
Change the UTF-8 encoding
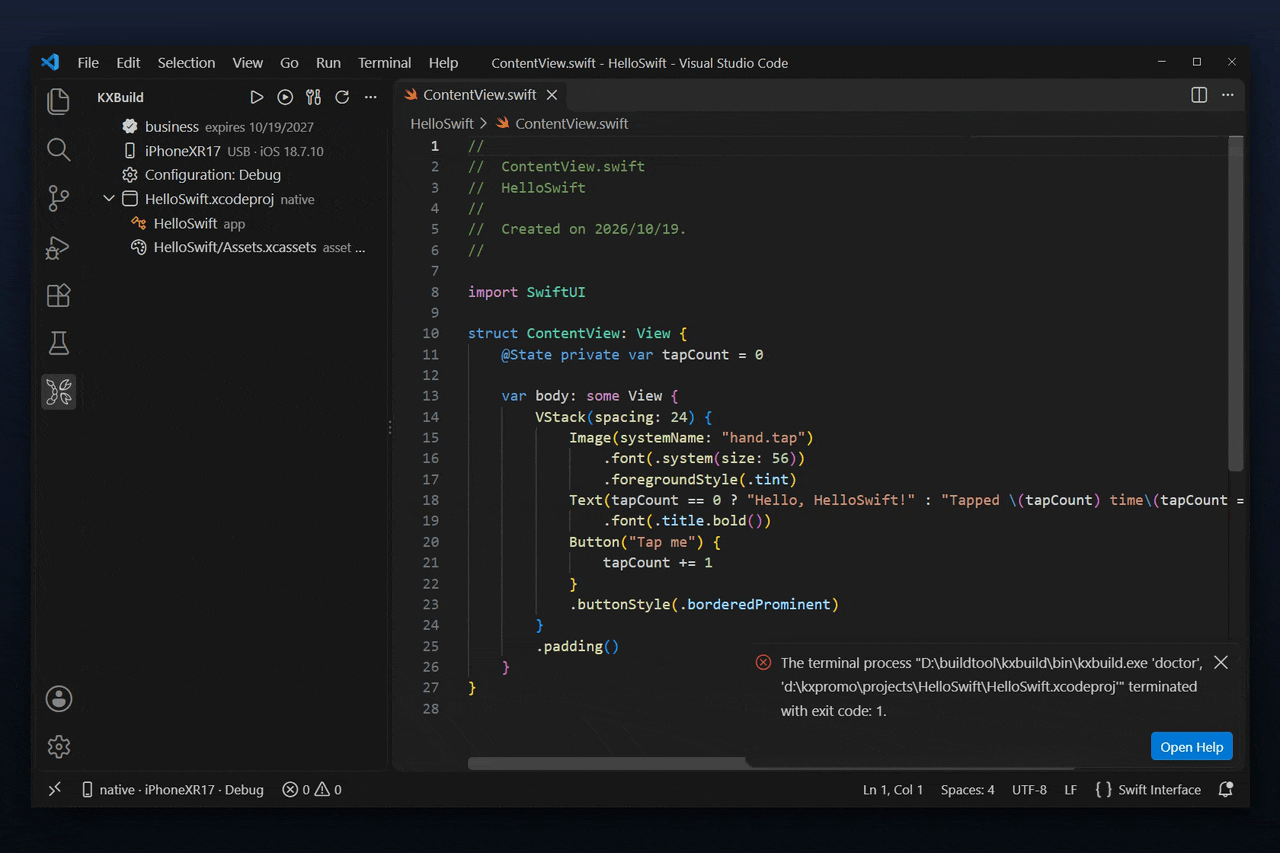1029,790
